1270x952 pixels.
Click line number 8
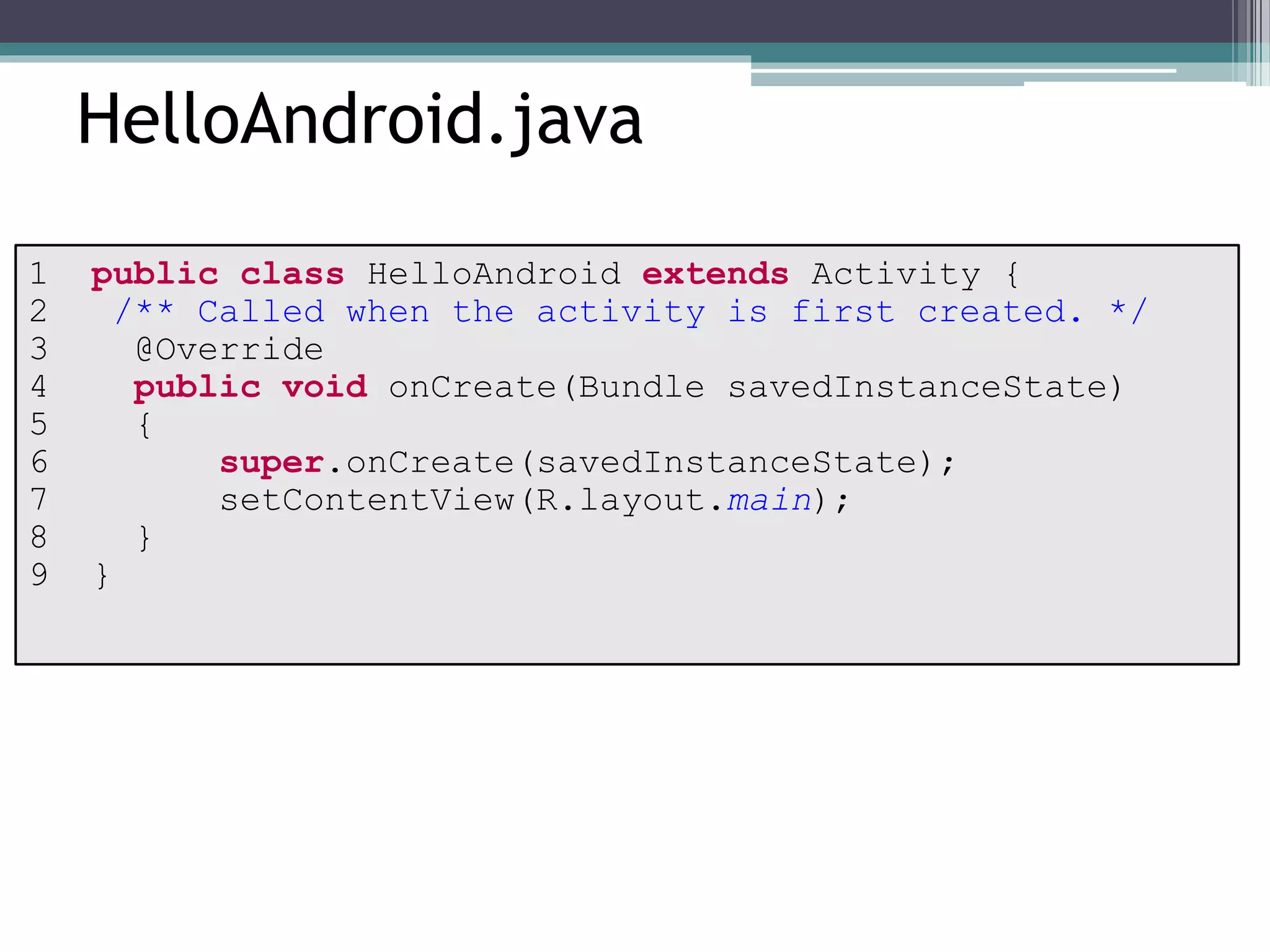(x=38, y=537)
